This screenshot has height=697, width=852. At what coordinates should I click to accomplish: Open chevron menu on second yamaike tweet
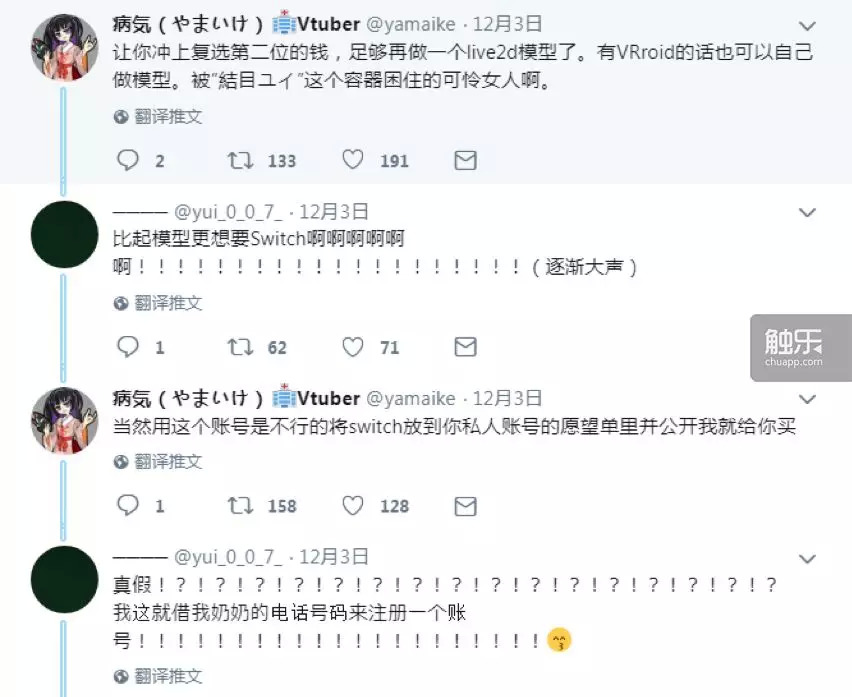coord(807,400)
